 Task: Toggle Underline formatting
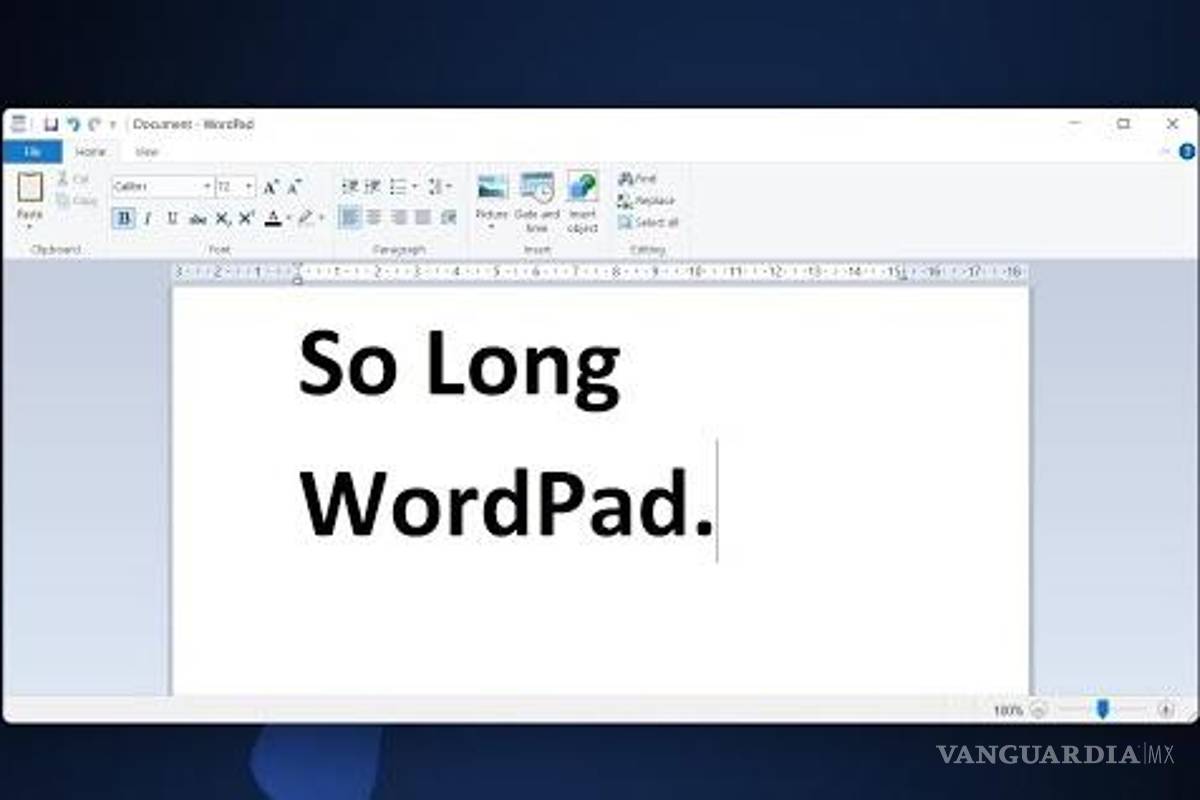tap(172, 218)
